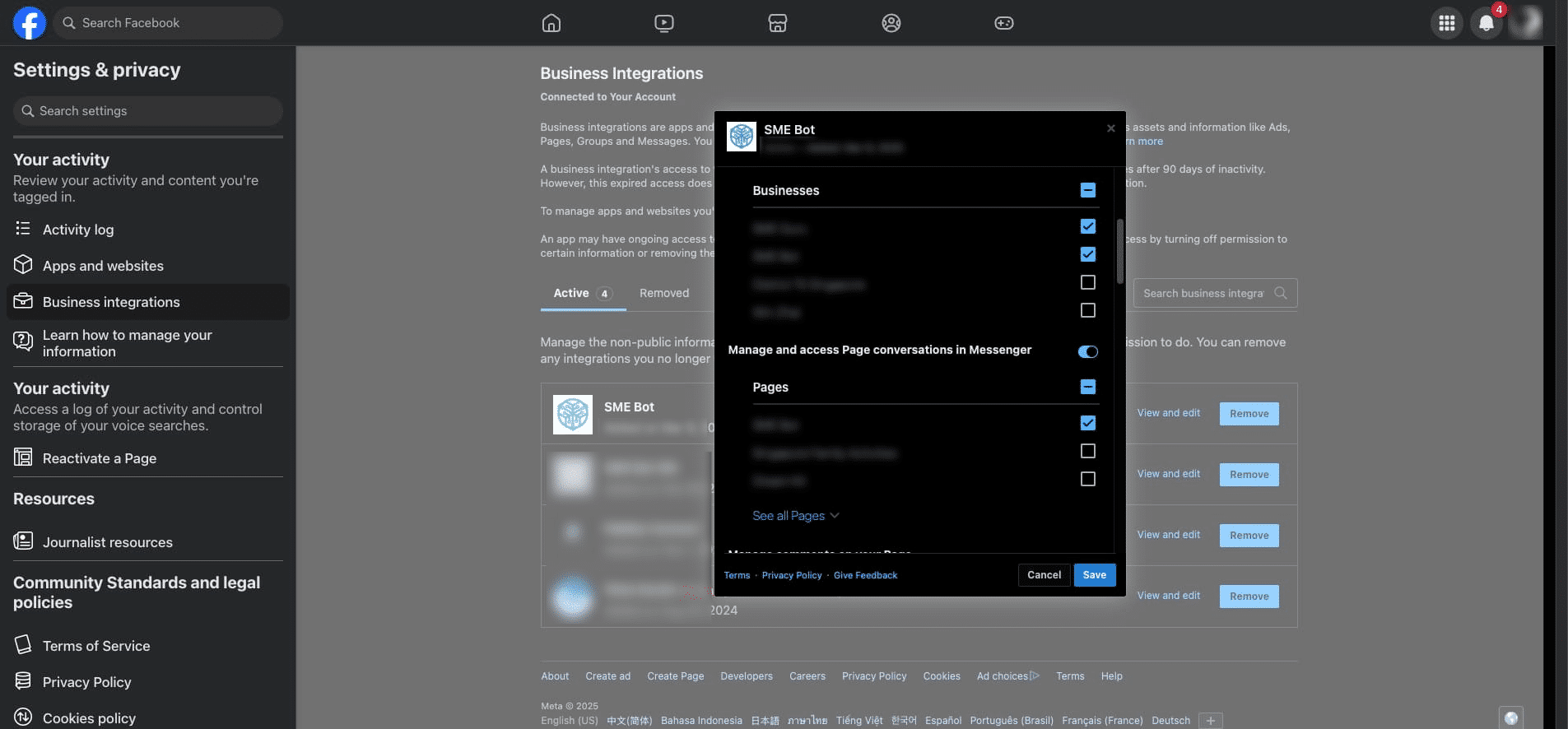
Task: Switch to the Active tab
Action: click(583, 294)
